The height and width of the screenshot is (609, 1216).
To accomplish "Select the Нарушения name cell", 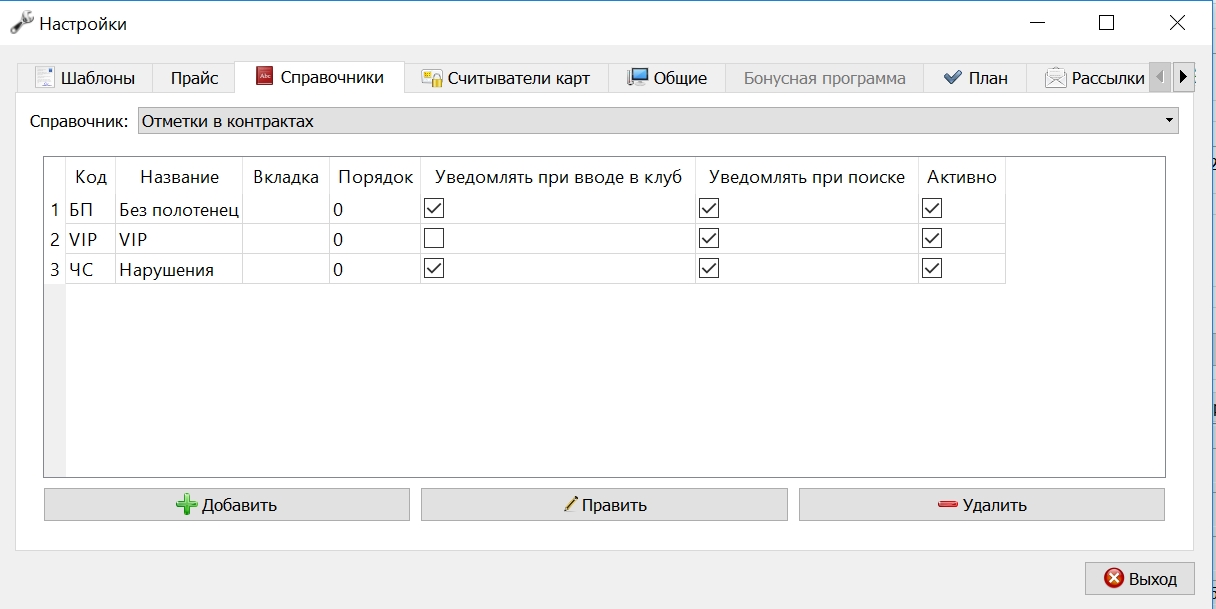I will pyautogui.click(x=179, y=269).
